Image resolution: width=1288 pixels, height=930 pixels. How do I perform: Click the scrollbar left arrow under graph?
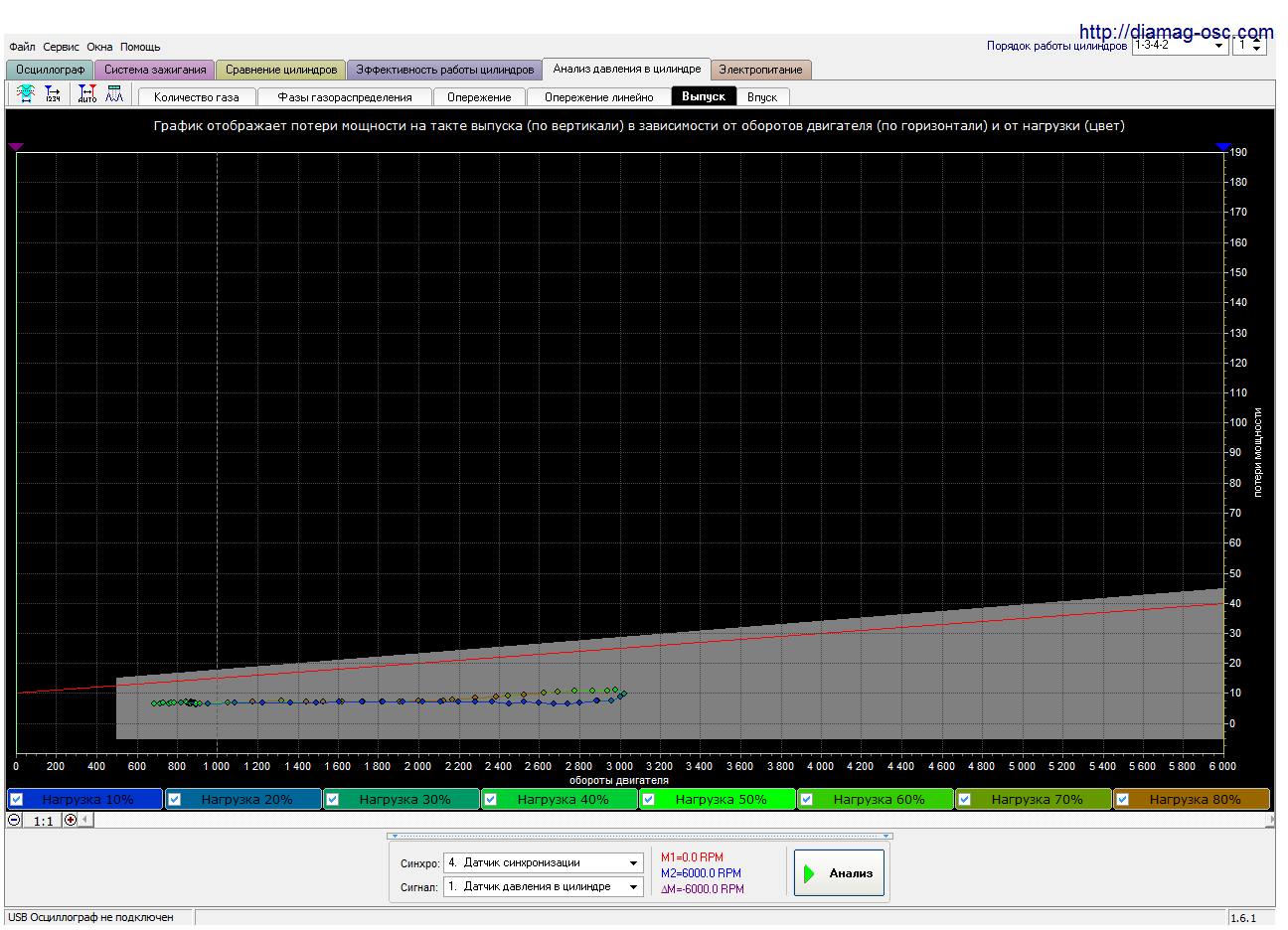[85, 820]
